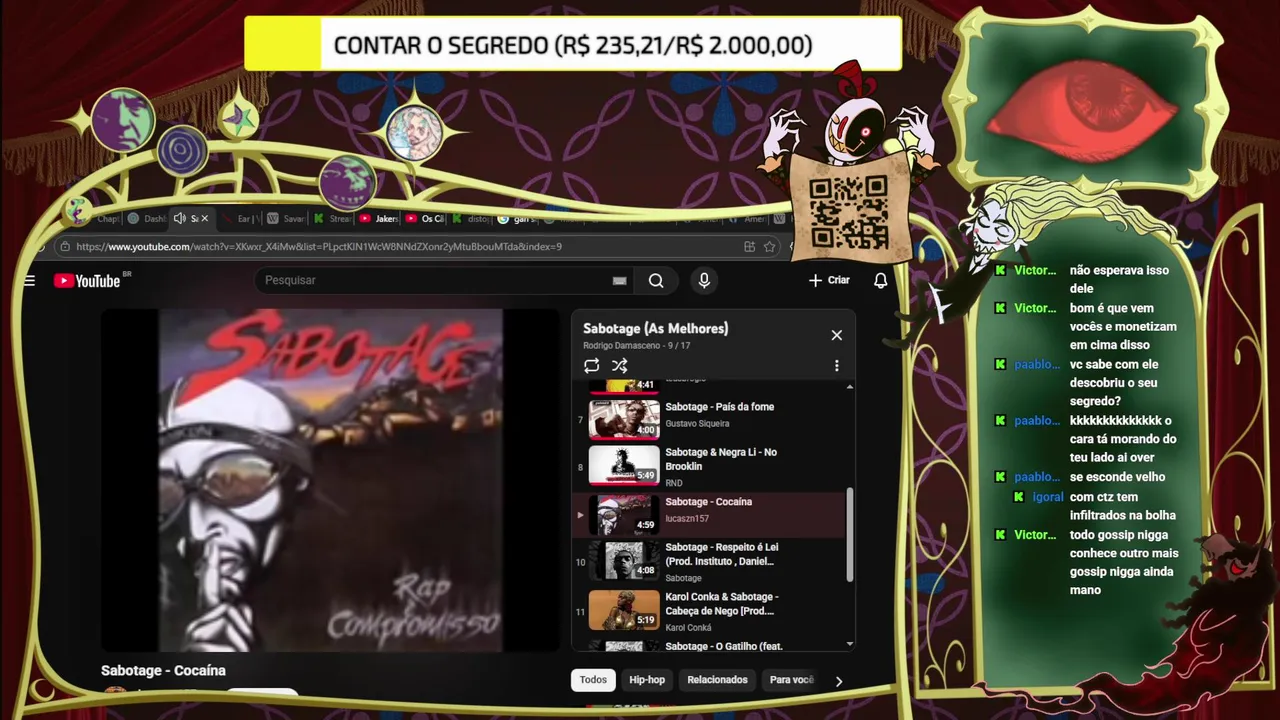Open Cabeça de Nego thumbnail
The height and width of the screenshot is (720, 1280).
click(x=624, y=610)
